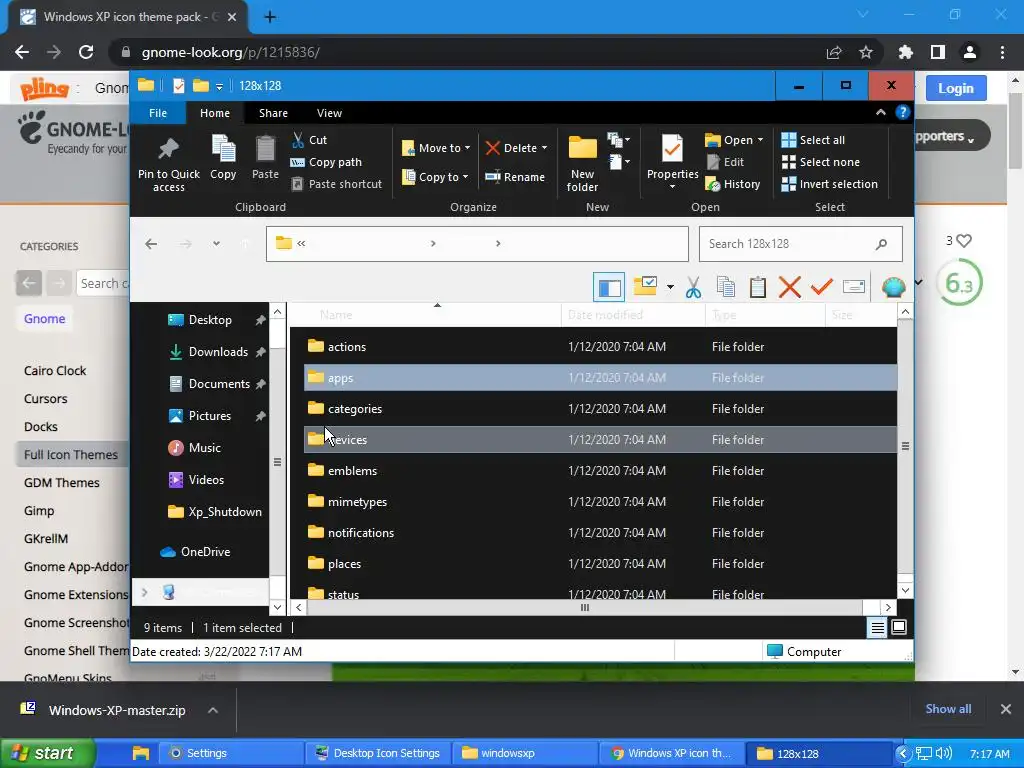The width and height of the screenshot is (1024, 768).
Task: Expand the computer node in navigation pane
Action: (144, 592)
